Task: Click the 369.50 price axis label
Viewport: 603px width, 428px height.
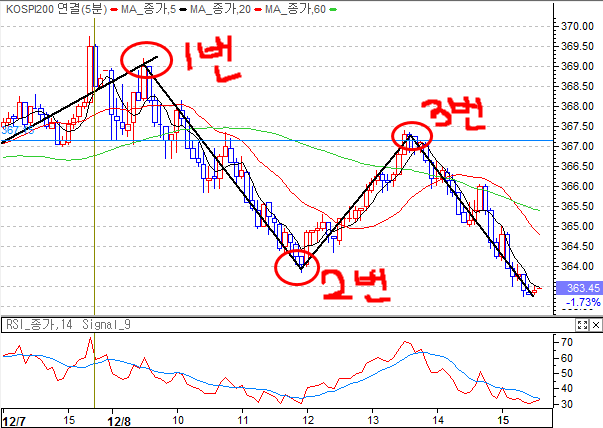Action: coord(577,46)
